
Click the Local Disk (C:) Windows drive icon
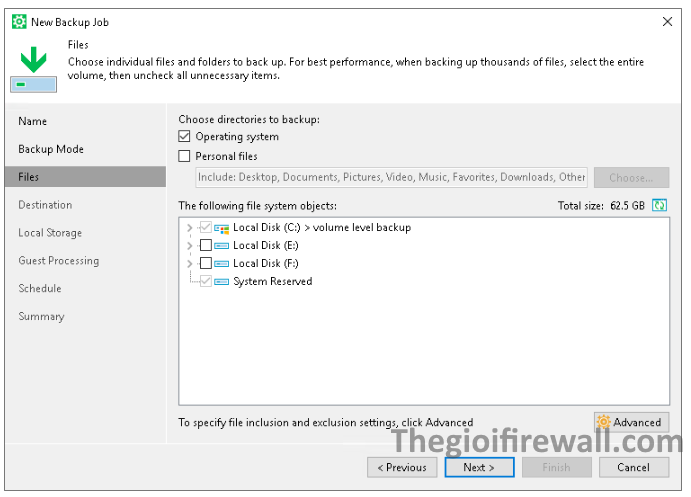coord(221,228)
